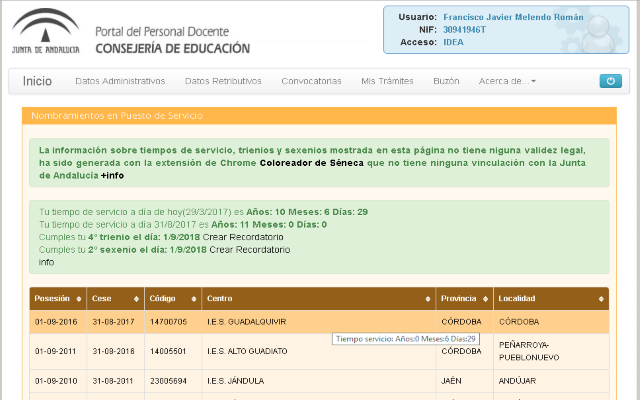Click user name Francisco Javier Melendo Román
Screen dimensions: 640x400
click(x=513, y=17)
